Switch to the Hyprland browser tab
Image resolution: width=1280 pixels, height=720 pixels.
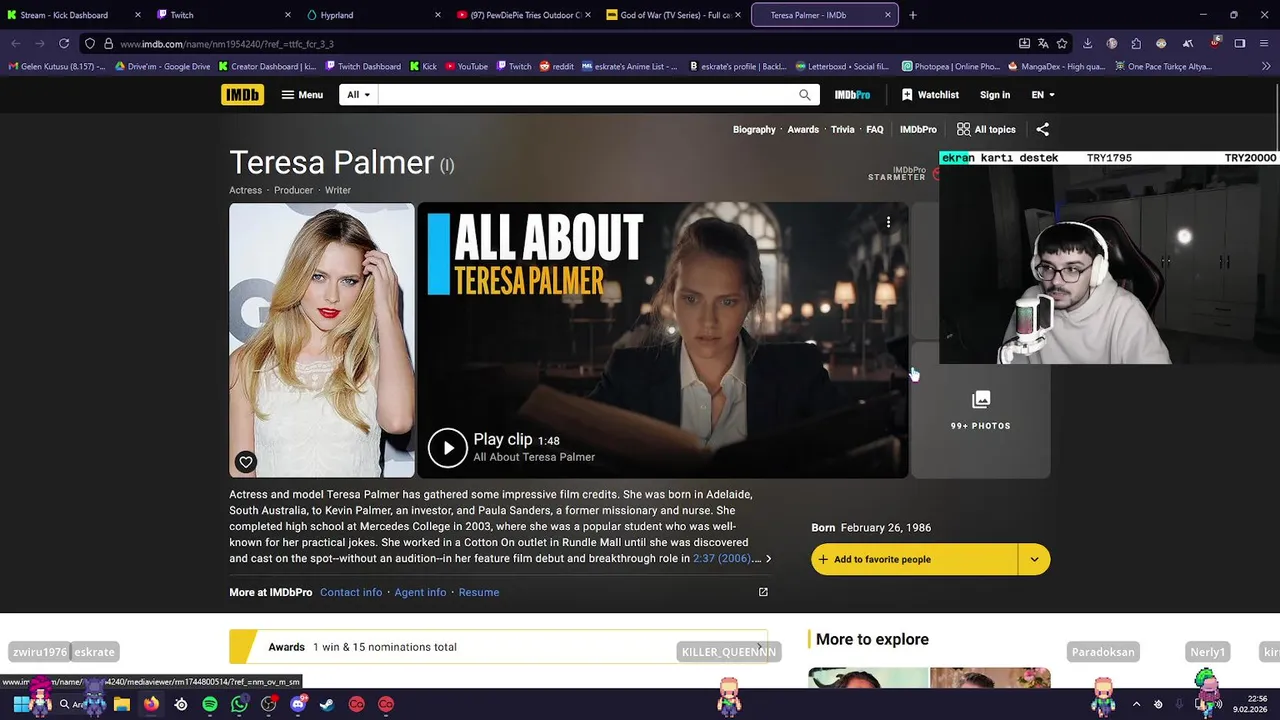[x=374, y=15]
